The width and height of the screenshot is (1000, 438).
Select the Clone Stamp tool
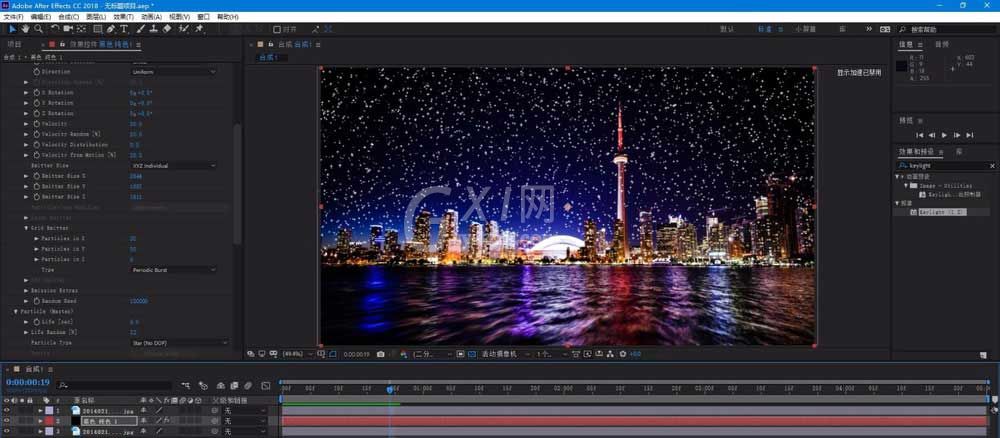154,29
